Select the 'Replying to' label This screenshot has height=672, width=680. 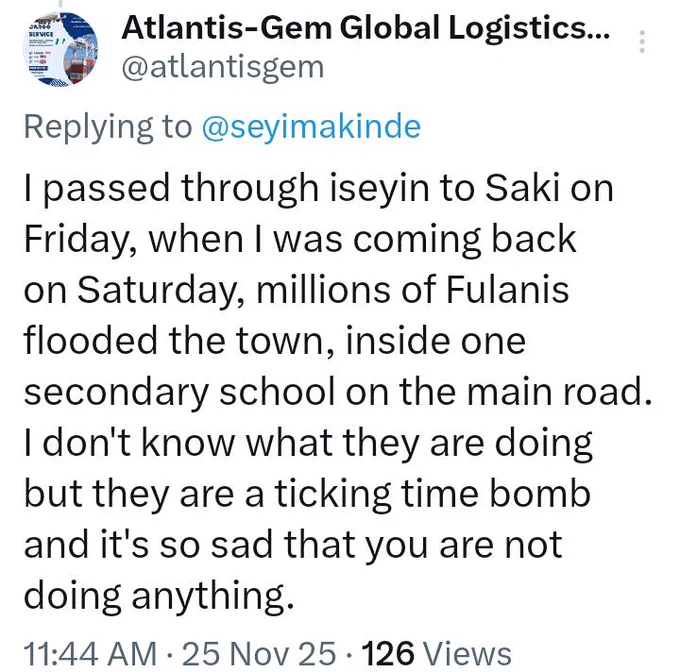(108, 127)
